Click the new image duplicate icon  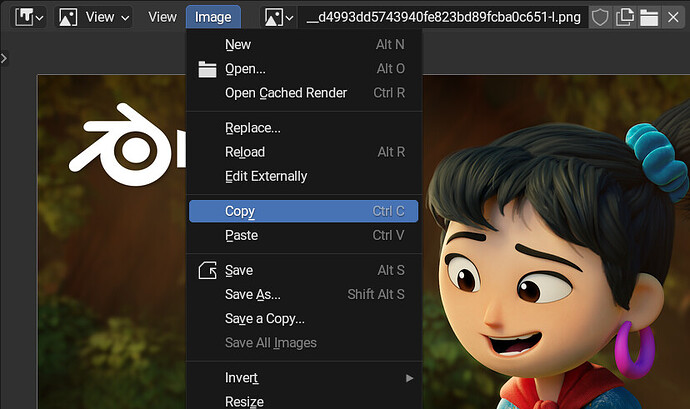625,17
